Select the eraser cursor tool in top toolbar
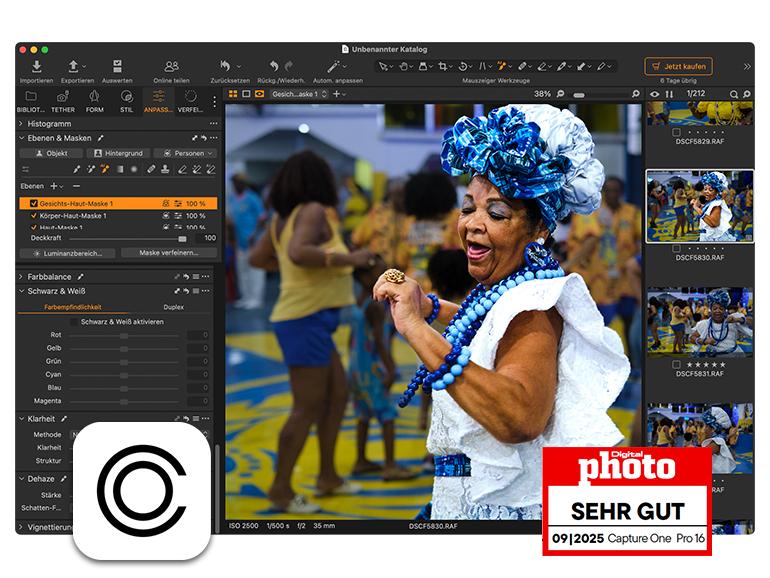This screenshot has width=770, height=578. [x=542, y=66]
